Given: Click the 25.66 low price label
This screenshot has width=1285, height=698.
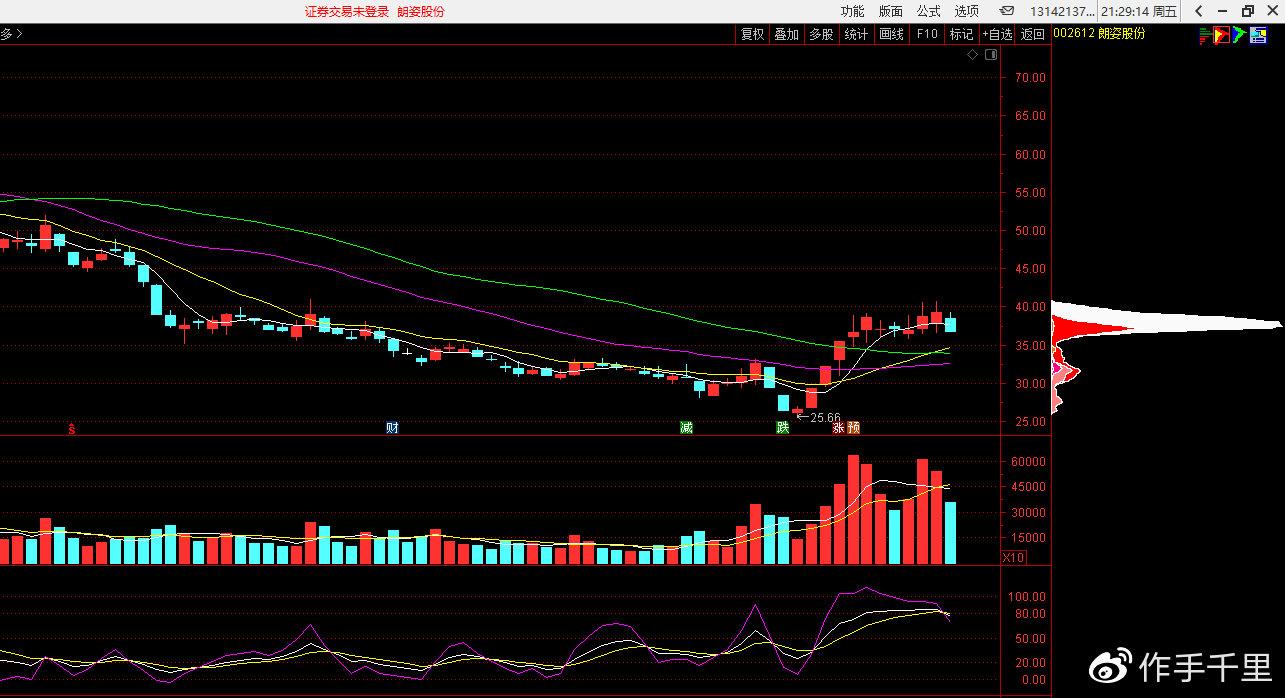Looking at the screenshot, I should click(x=826, y=417).
